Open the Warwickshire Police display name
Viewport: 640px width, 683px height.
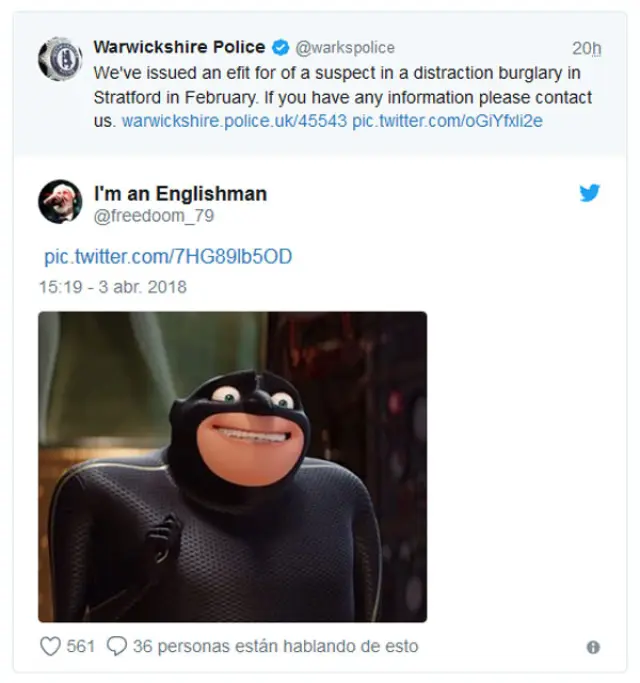(x=179, y=47)
